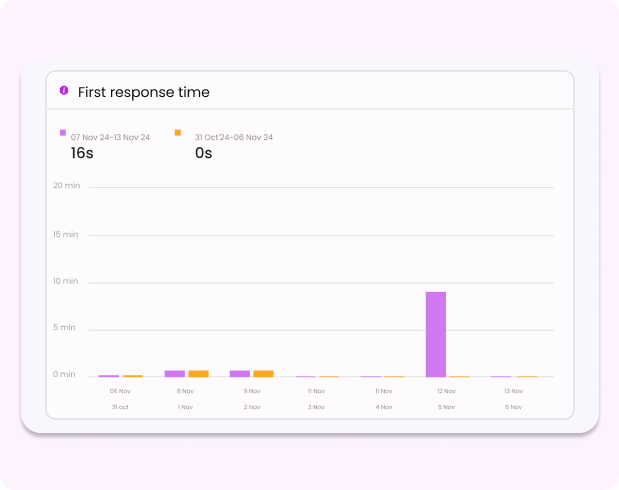Select the 0s previous period value

click(204, 153)
